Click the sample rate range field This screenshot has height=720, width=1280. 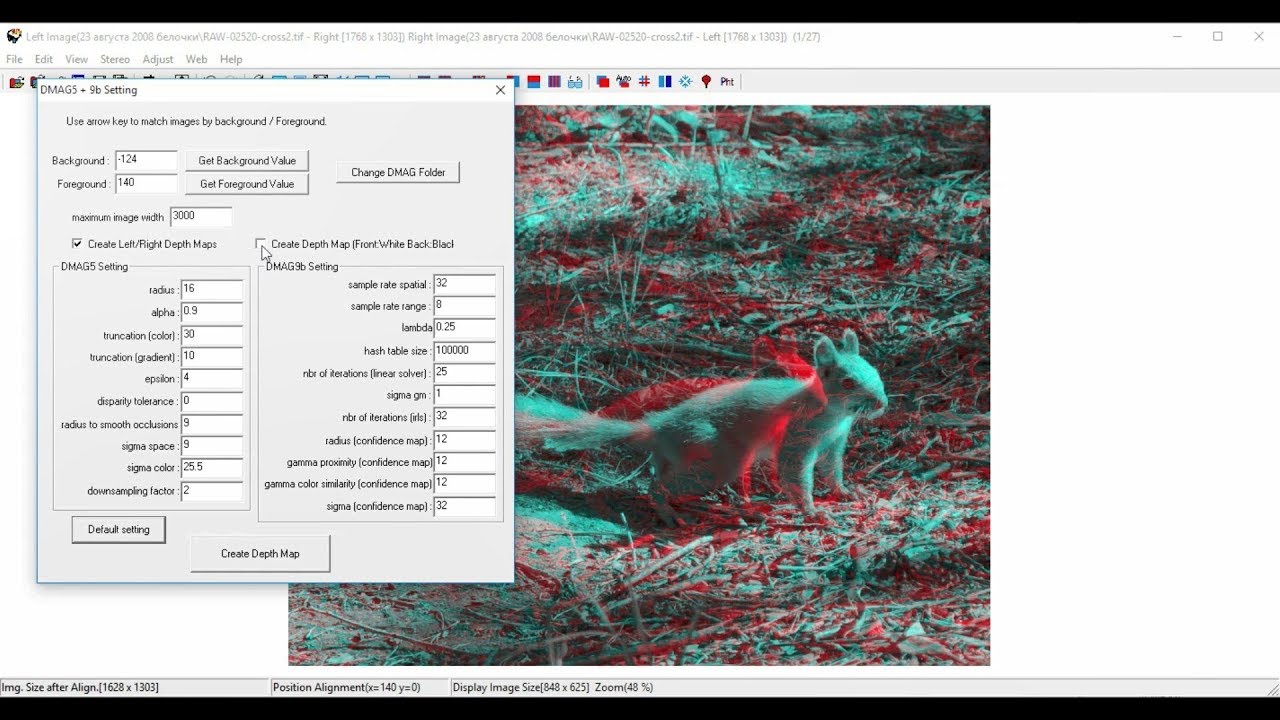465,306
